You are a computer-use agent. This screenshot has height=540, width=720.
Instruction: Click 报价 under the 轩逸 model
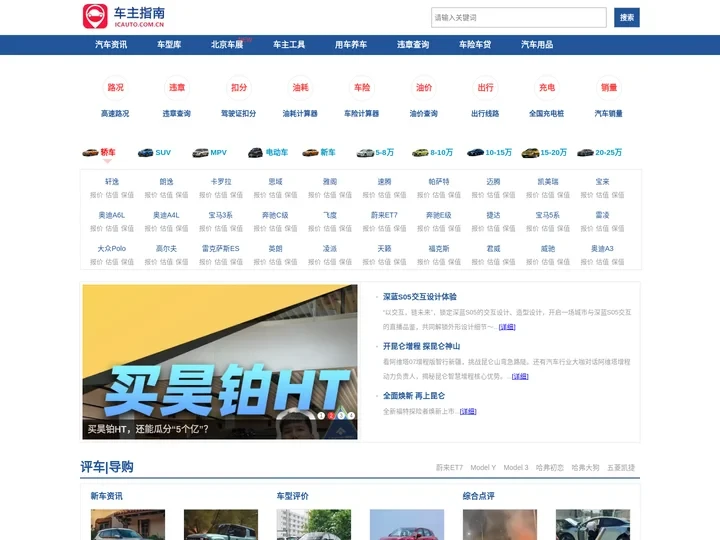tap(96, 195)
